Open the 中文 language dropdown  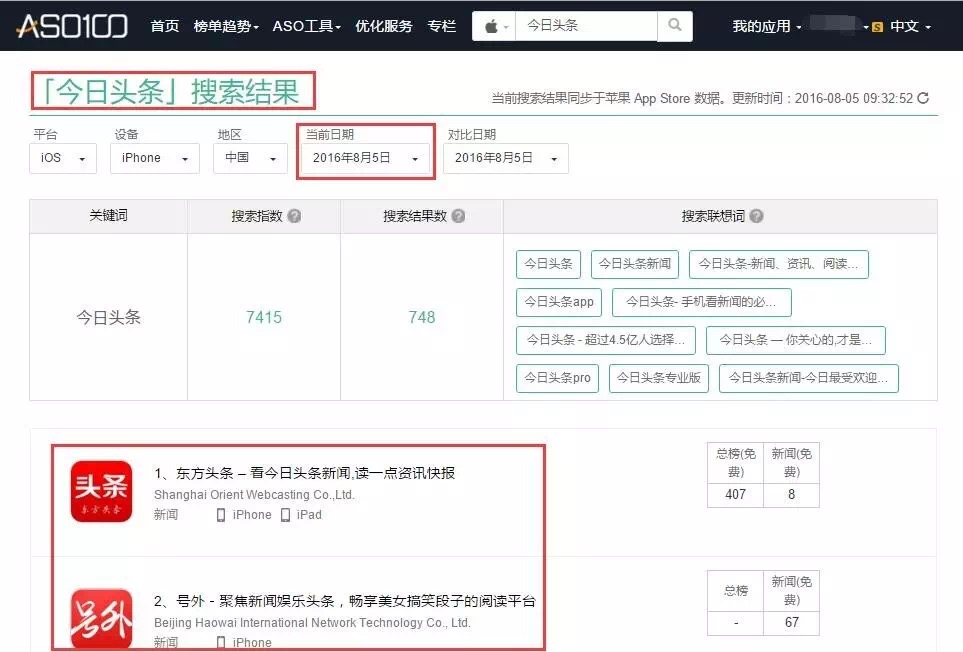[x=910, y=26]
